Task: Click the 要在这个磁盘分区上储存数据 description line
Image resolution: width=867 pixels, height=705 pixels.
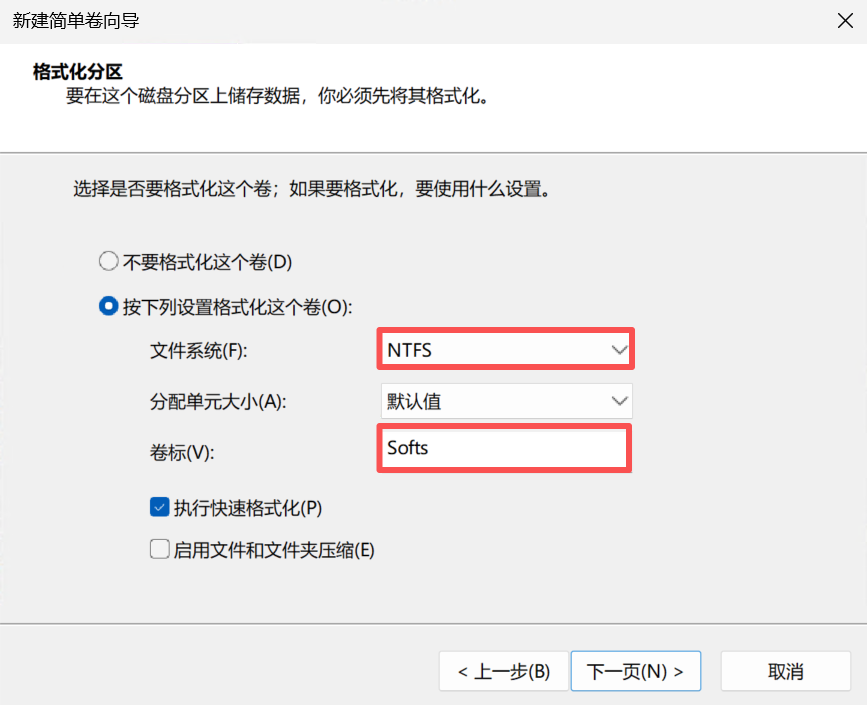Action: point(277,98)
